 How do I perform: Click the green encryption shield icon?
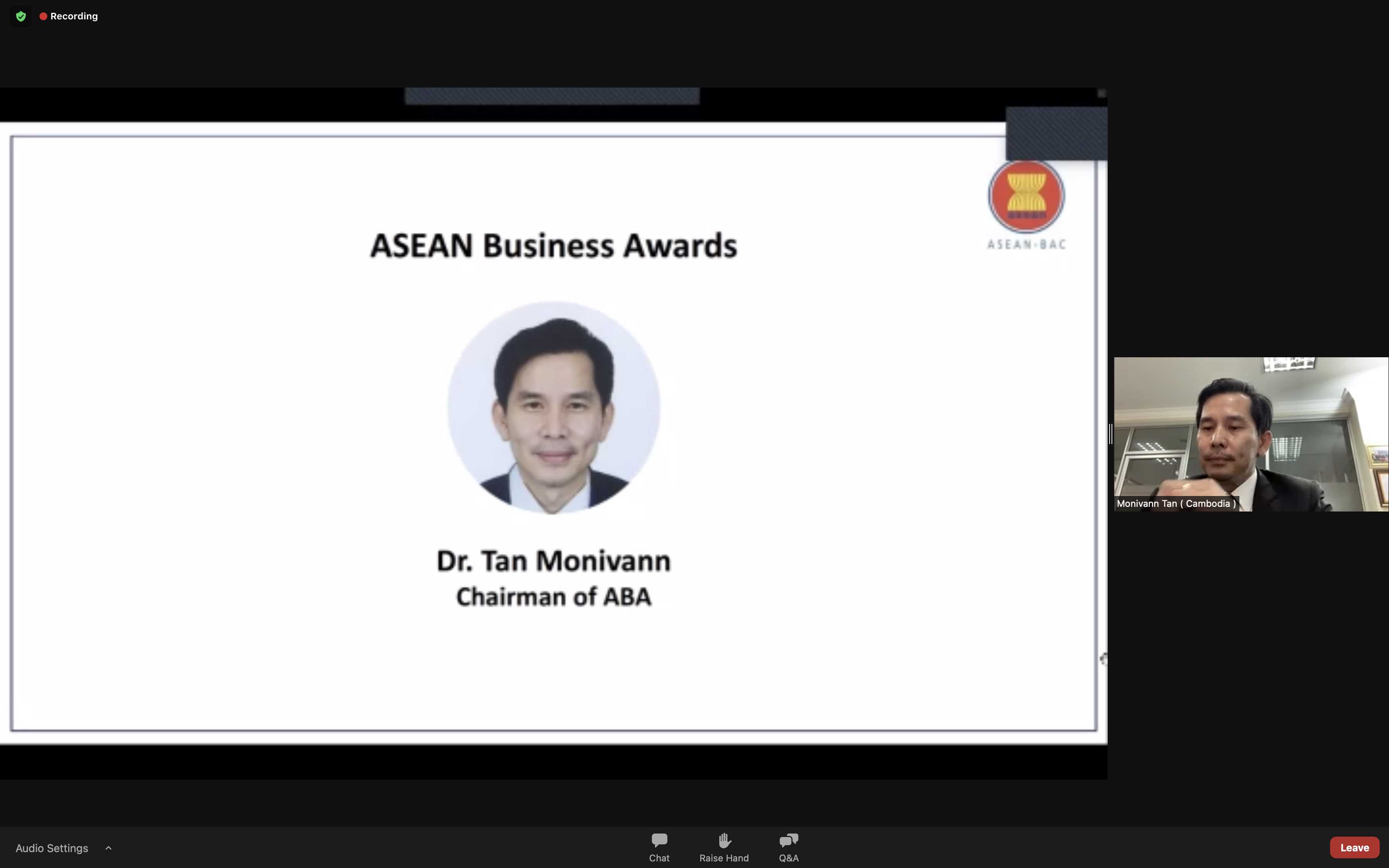21,16
